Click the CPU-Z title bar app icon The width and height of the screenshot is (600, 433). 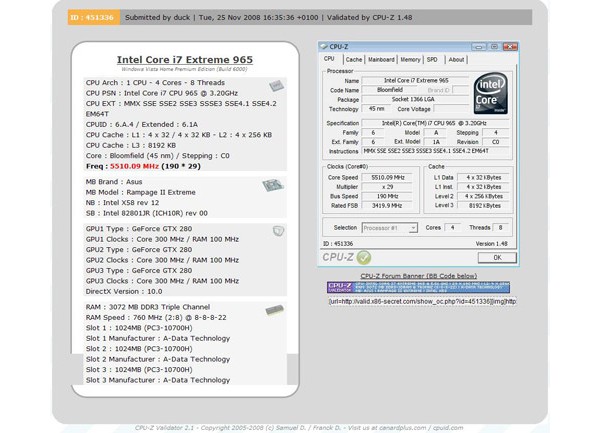[324, 47]
